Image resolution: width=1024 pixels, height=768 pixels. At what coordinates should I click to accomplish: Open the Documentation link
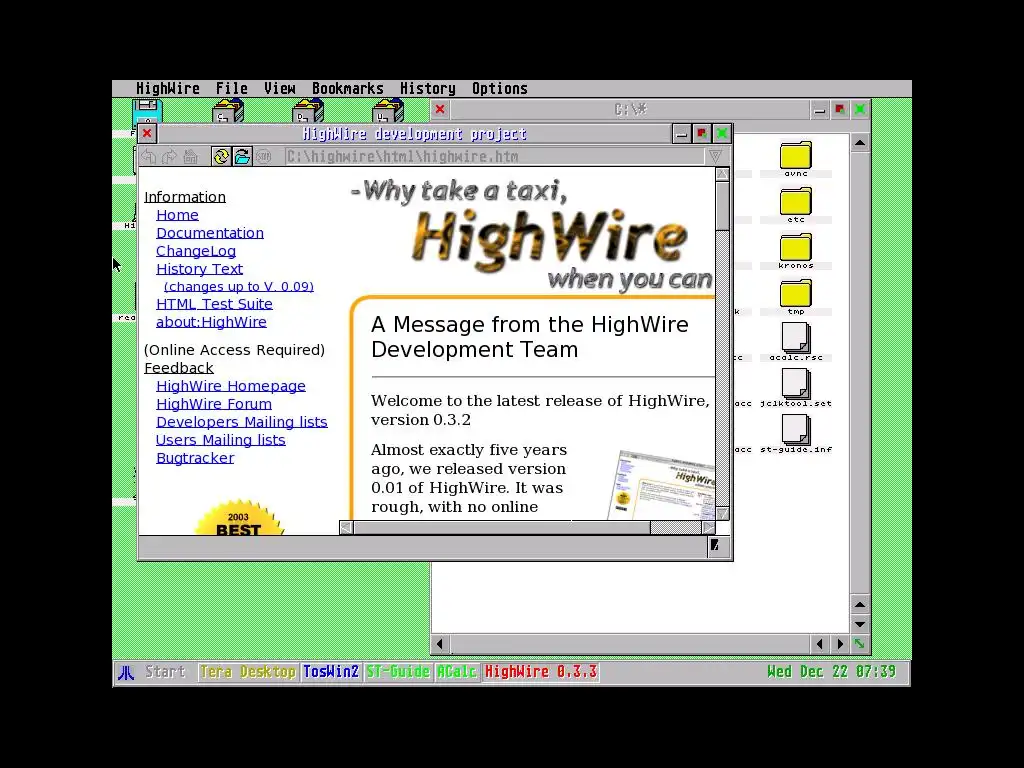click(x=210, y=233)
